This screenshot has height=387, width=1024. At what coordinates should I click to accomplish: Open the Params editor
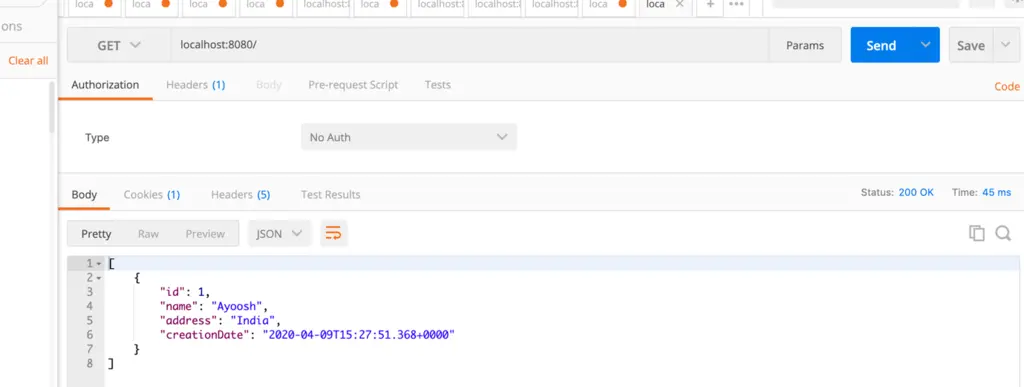[x=805, y=46]
